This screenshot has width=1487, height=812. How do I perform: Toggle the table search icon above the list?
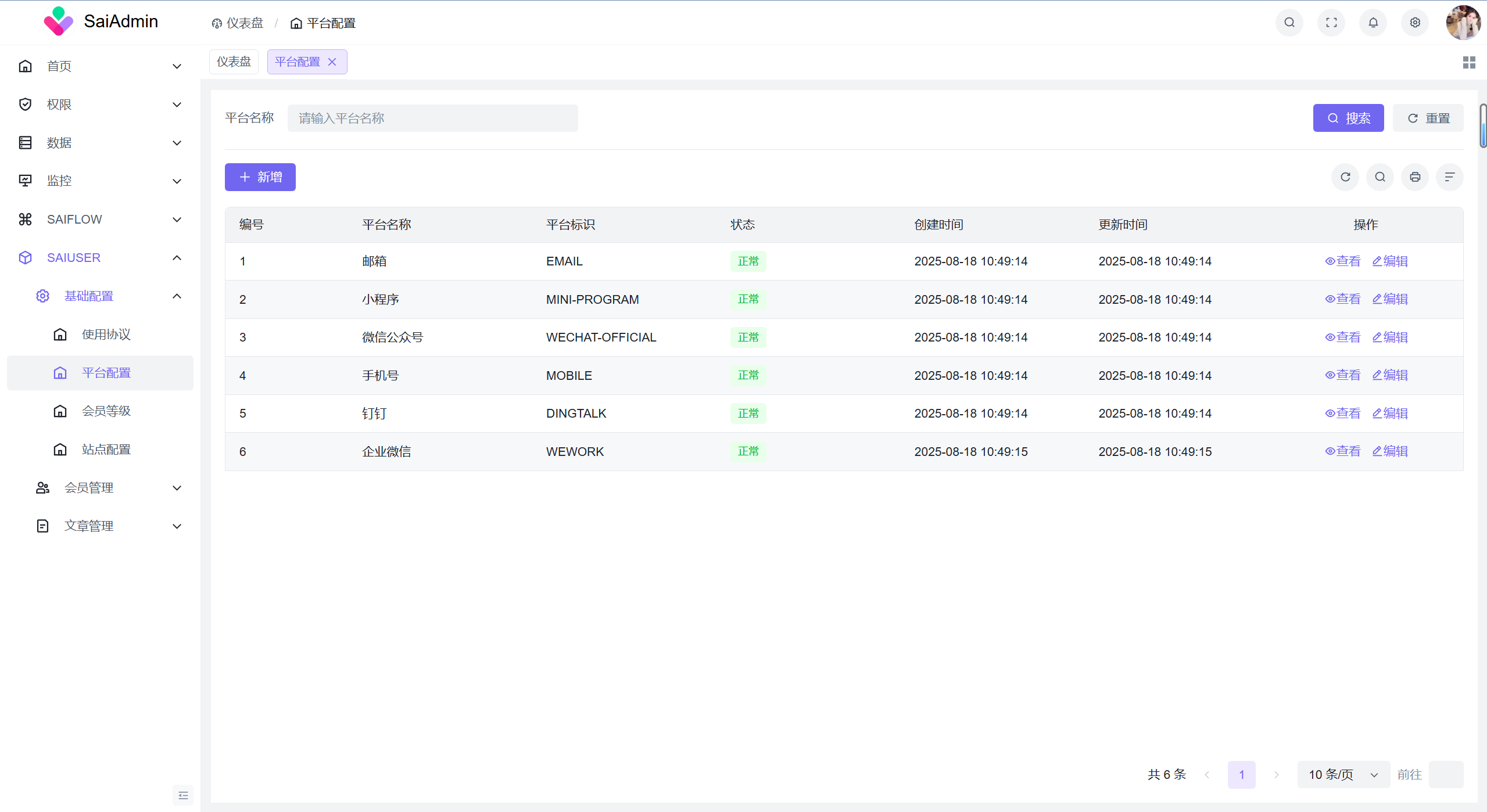click(x=1379, y=177)
